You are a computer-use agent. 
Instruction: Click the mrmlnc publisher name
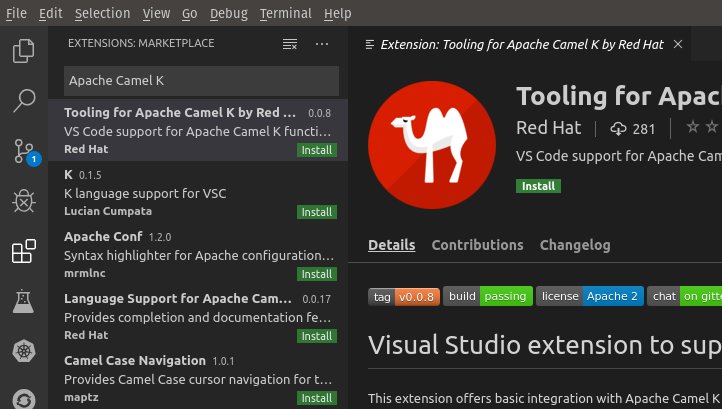coord(85,273)
